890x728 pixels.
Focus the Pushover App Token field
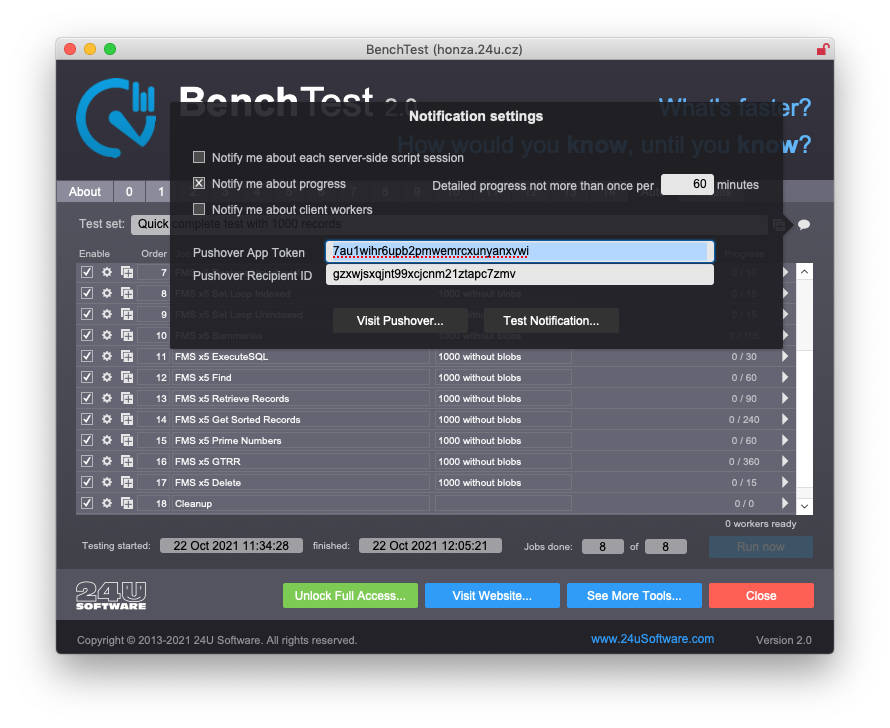pos(519,251)
